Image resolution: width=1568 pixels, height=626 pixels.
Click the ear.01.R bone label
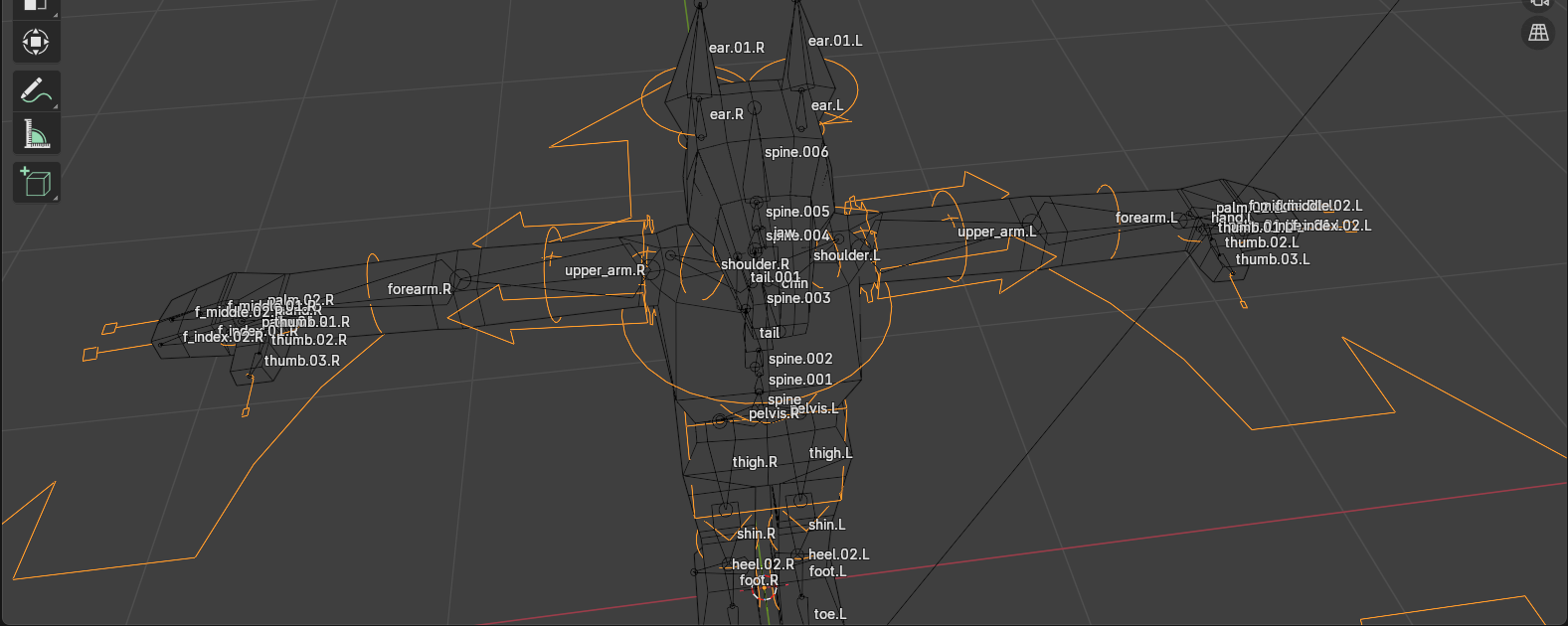point(736,48)
